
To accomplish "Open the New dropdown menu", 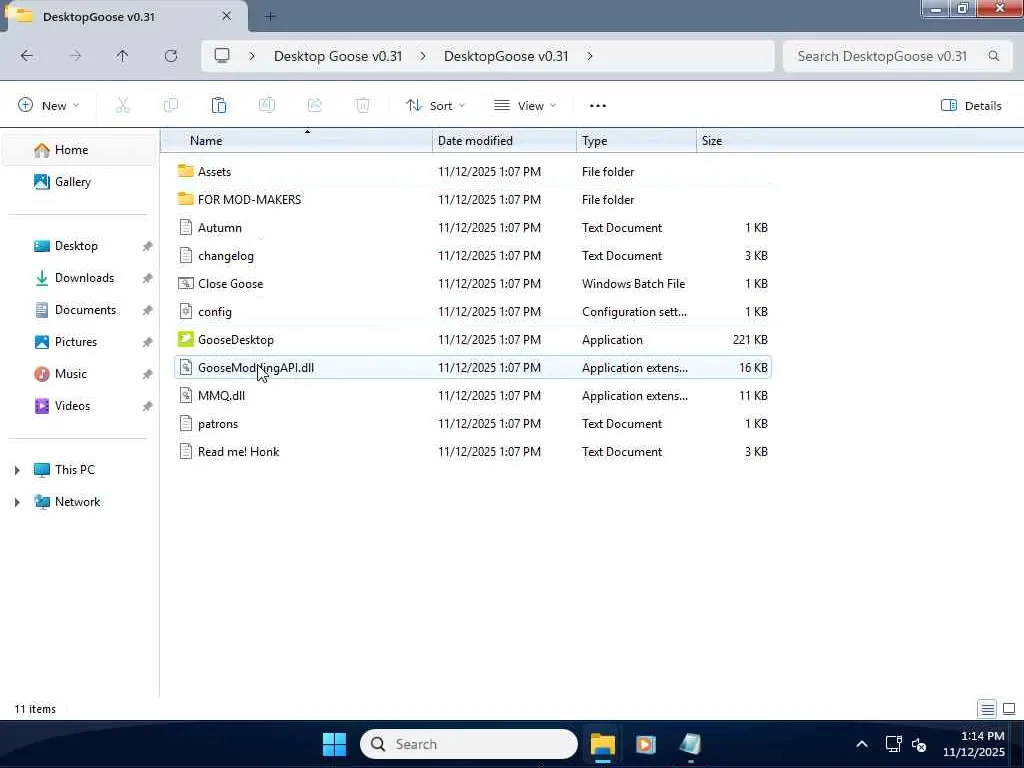I will click(x=48, y=105).
